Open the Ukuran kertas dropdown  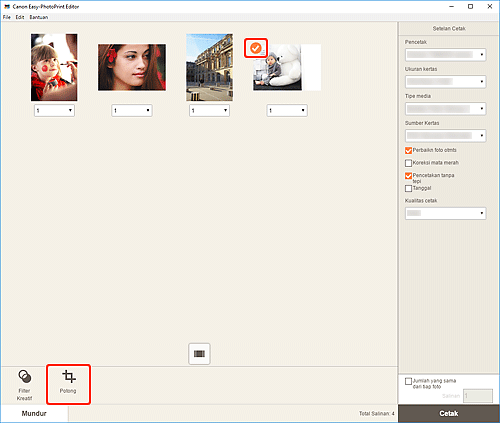(x=445, y=82)
